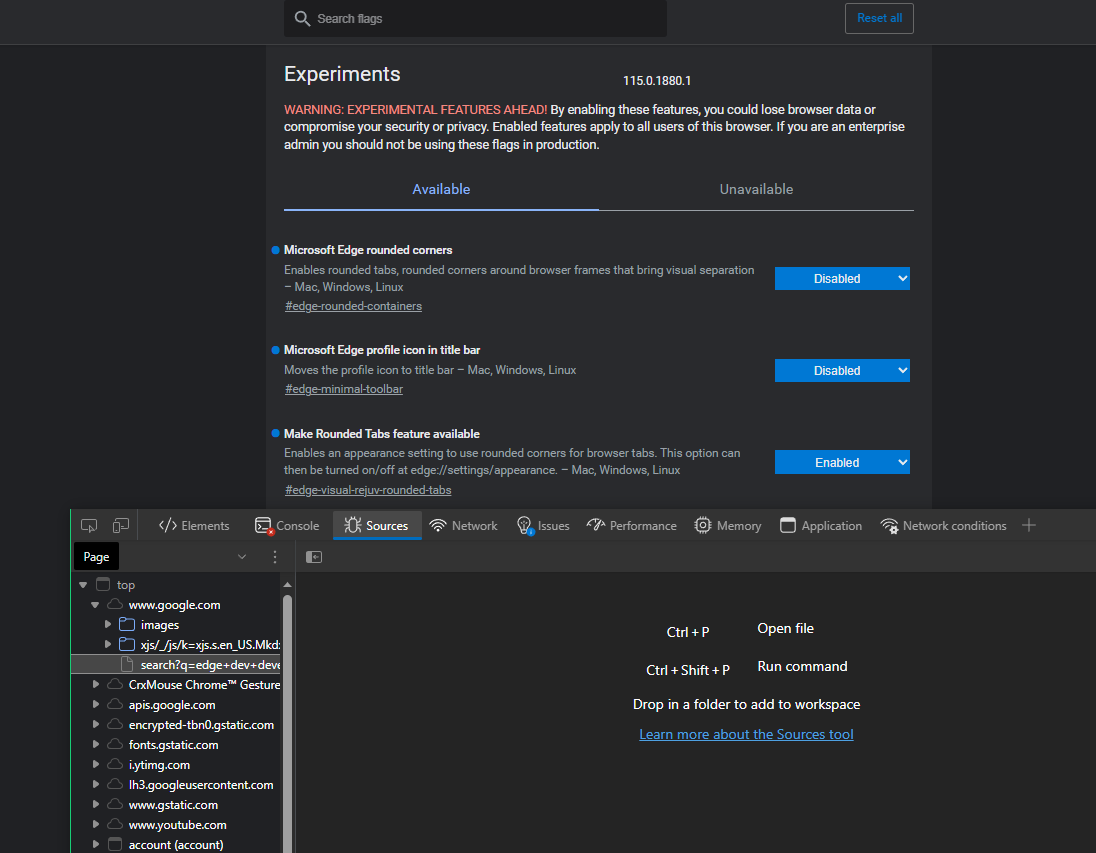The height and width of the screenshot is (853, 1096).
Task: Collapse the navigator sidebar with the arrow icon
Action: point(313,556)
